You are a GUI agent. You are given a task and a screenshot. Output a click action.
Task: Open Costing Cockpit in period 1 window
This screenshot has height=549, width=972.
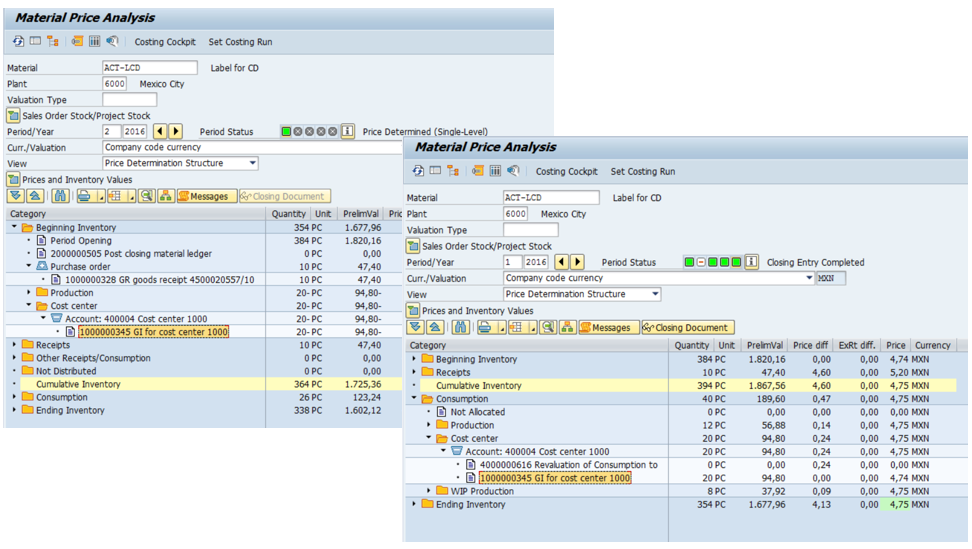coord(567,171)
